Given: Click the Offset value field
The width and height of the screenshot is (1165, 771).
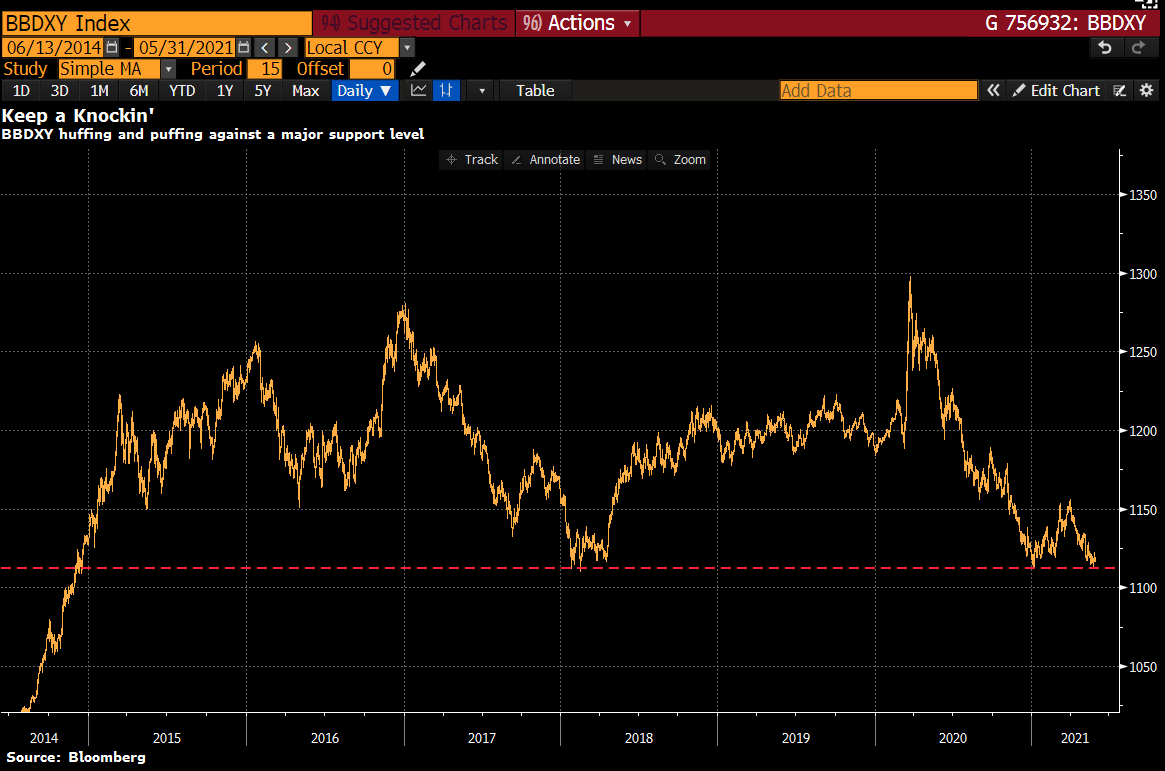Looking at the screenshot, I should [371, 69].
